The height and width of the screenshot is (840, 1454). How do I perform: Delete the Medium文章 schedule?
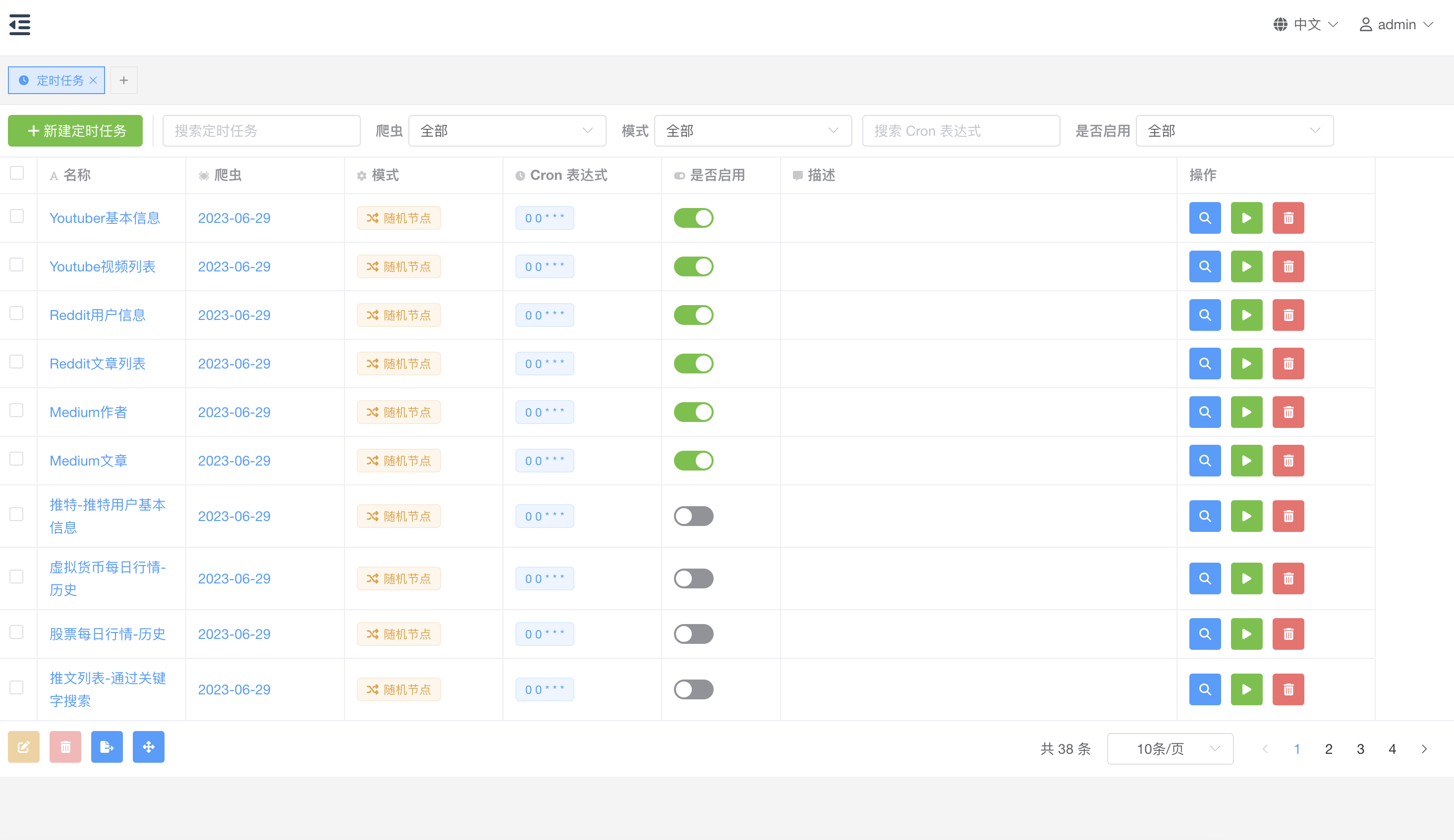[x=1288, y=460]
